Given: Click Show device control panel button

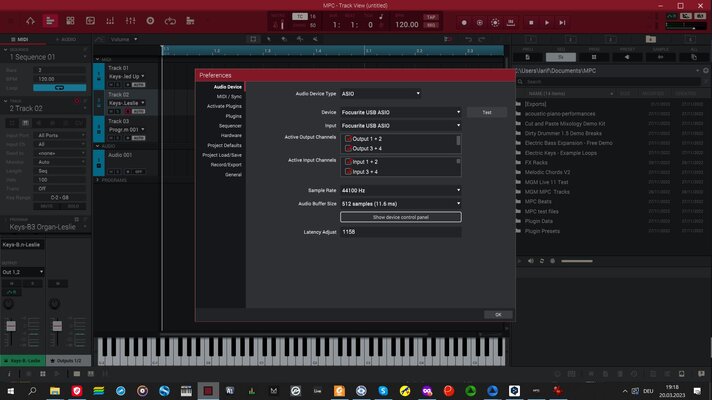Looking at the screenshot, I should click(400, 217).
